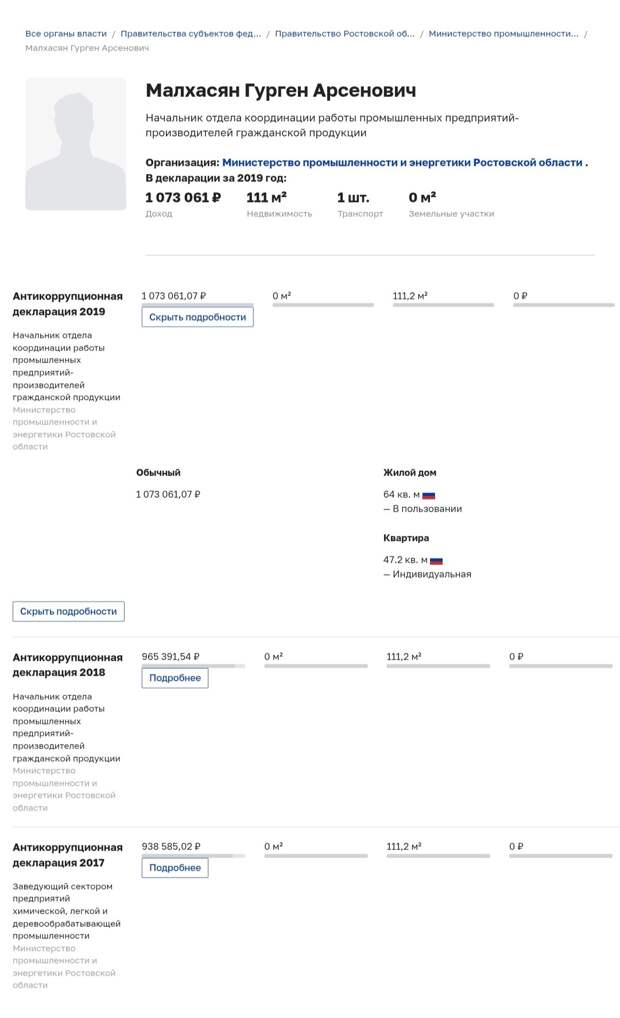Click the 2019 income bar under 1 073 061,07 ₽
This screenshot has height=1018, width=620.
coord(197,304)
